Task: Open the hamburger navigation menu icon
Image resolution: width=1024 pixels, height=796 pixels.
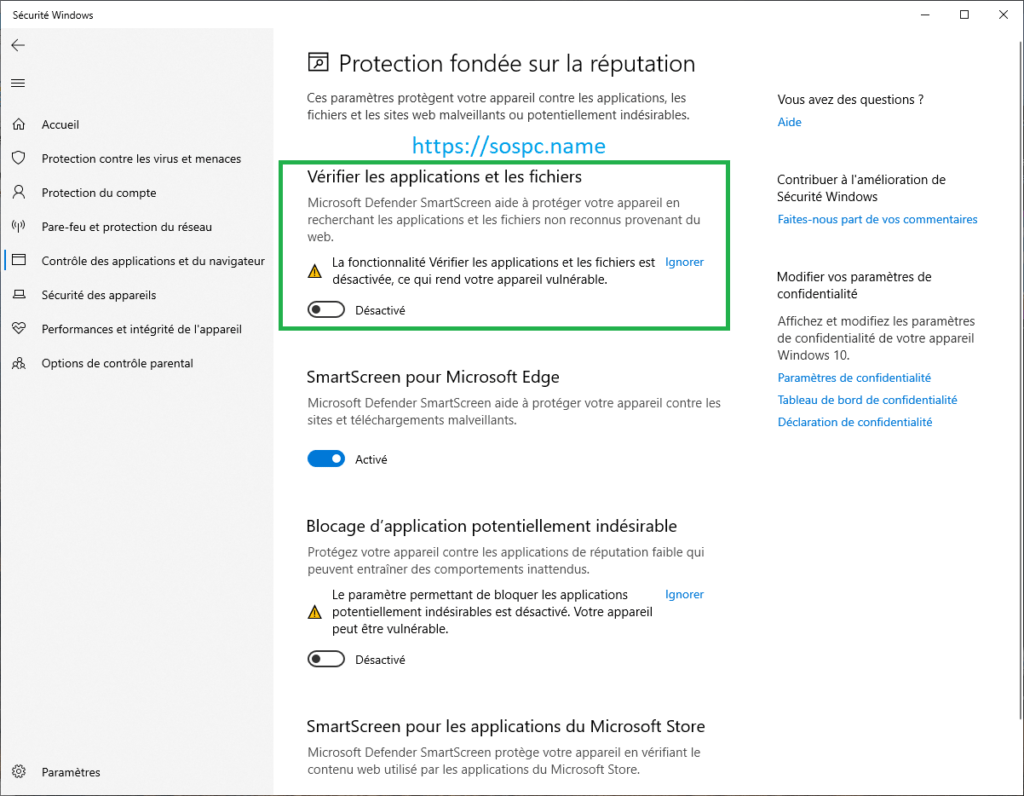Action: [18, 83]
